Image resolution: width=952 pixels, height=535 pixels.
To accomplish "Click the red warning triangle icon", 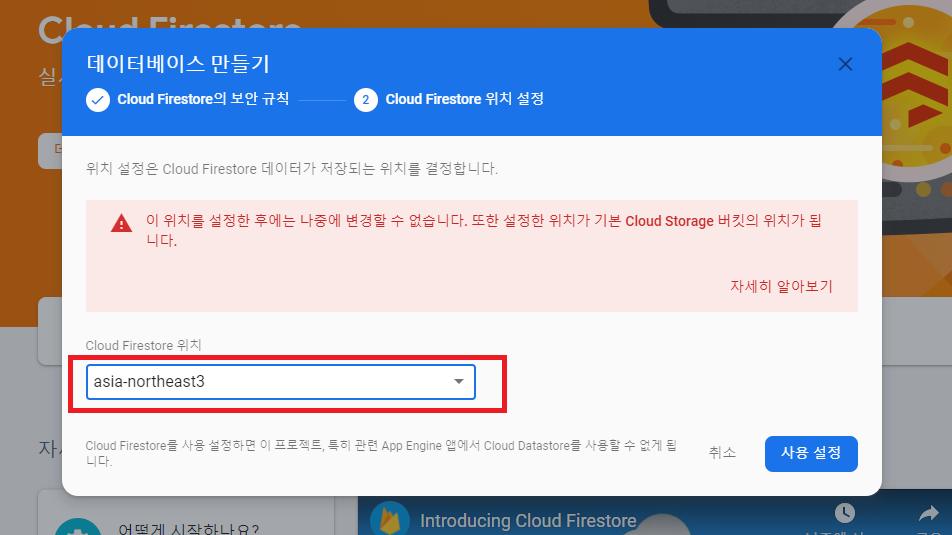I will [x=121, y=223].
